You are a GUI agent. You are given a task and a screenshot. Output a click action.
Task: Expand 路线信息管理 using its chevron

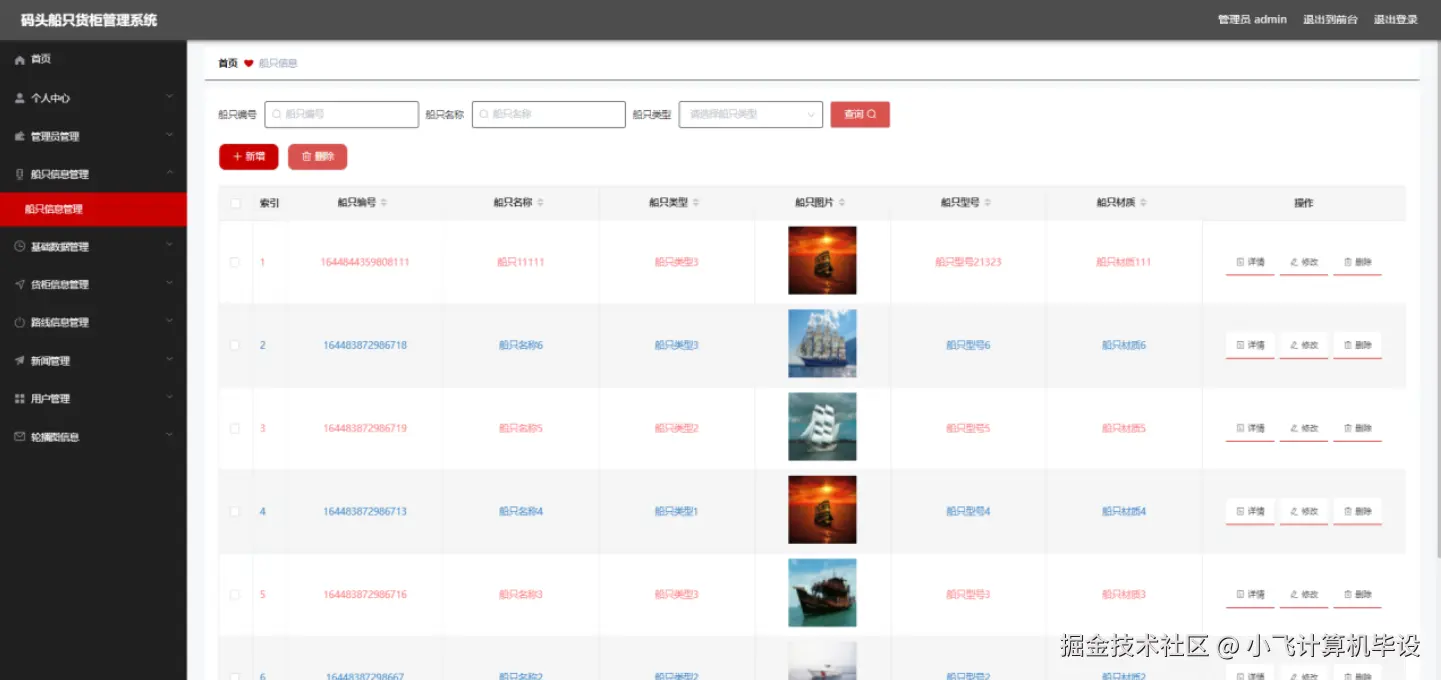[x=169, y=322]
